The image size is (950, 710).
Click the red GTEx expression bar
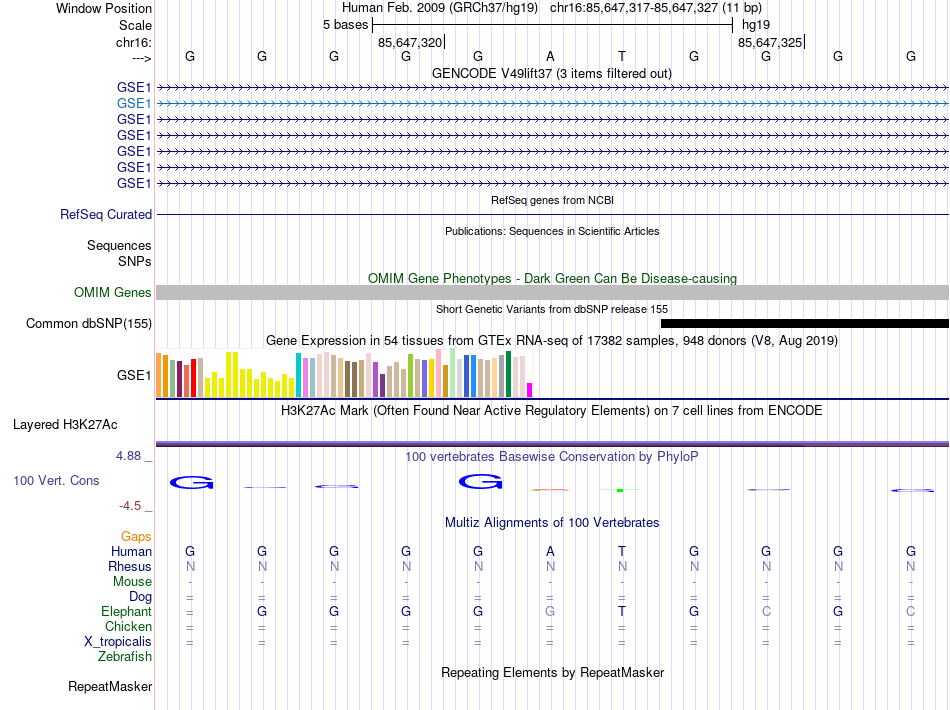(x=193, y=378)
